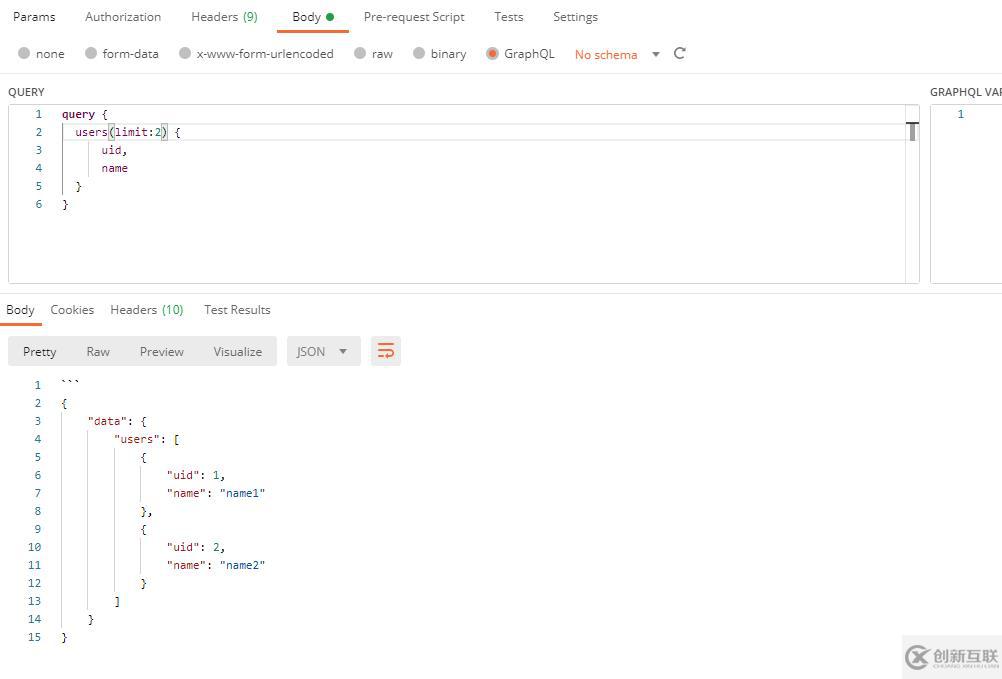Open the Test Results tab

pos(237,310)
